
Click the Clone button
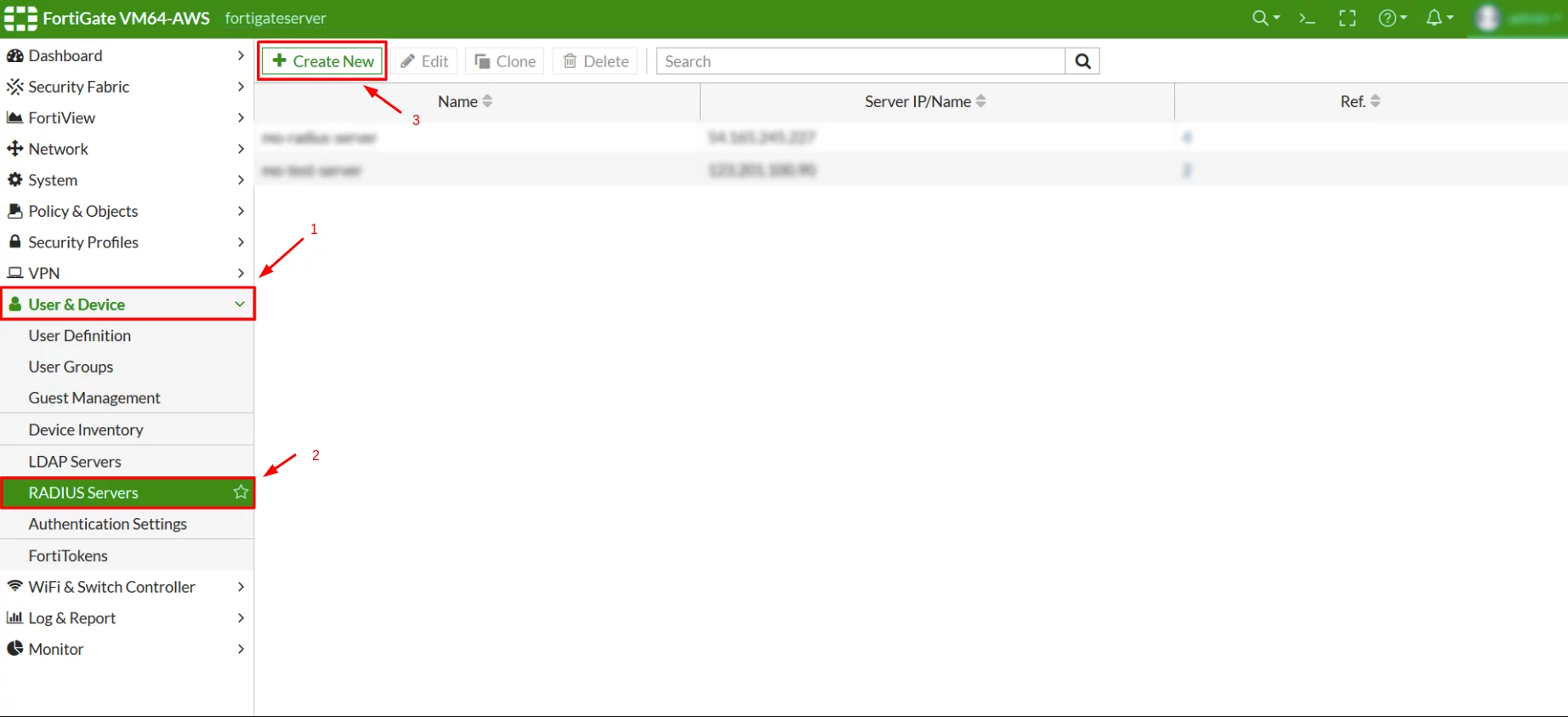[505, 61]
